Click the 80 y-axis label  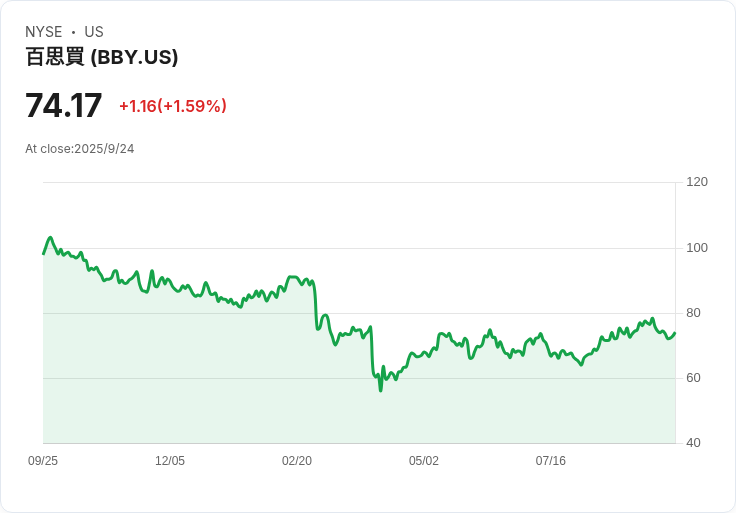tap(695, 313)
